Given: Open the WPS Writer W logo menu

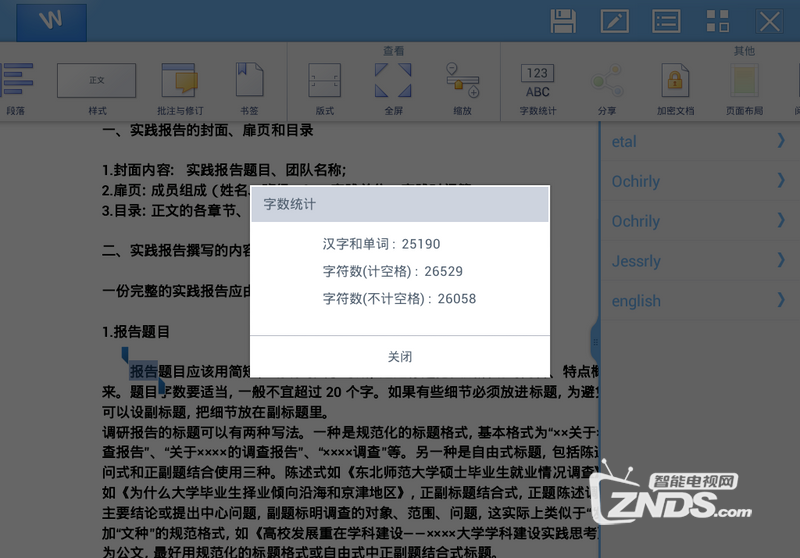Looking at the screenshot, I should tap(51, 22).
